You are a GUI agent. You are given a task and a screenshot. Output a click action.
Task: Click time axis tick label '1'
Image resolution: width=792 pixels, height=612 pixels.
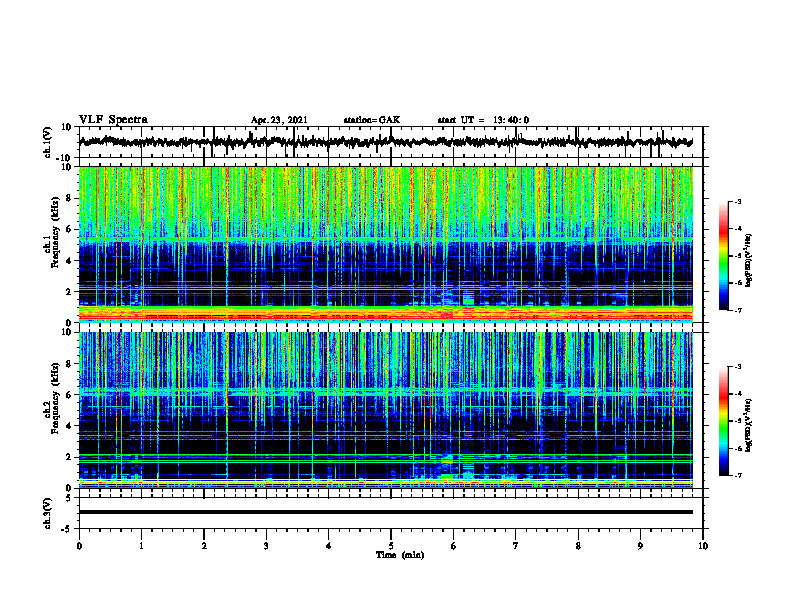coord(141,546)
